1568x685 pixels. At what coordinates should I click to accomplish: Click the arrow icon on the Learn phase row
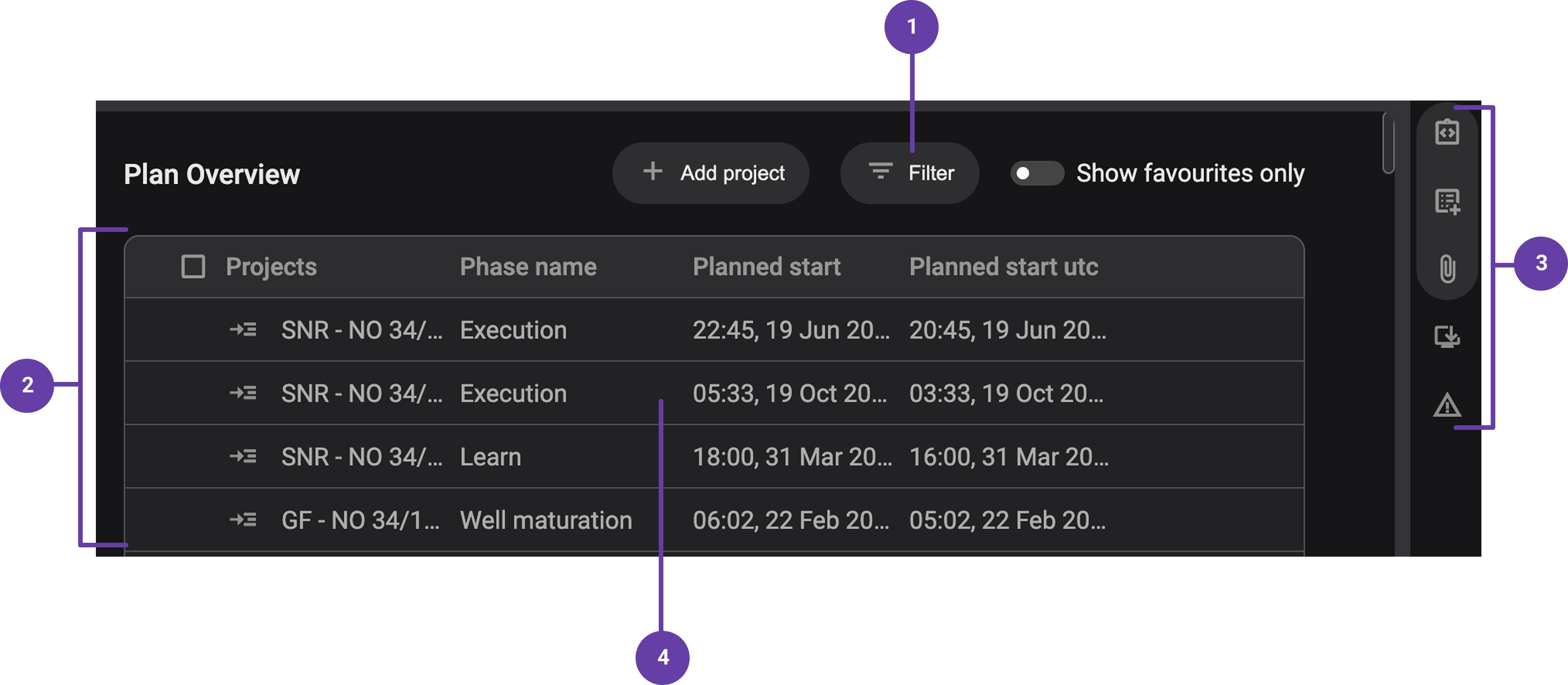click(x=244, y=456)
